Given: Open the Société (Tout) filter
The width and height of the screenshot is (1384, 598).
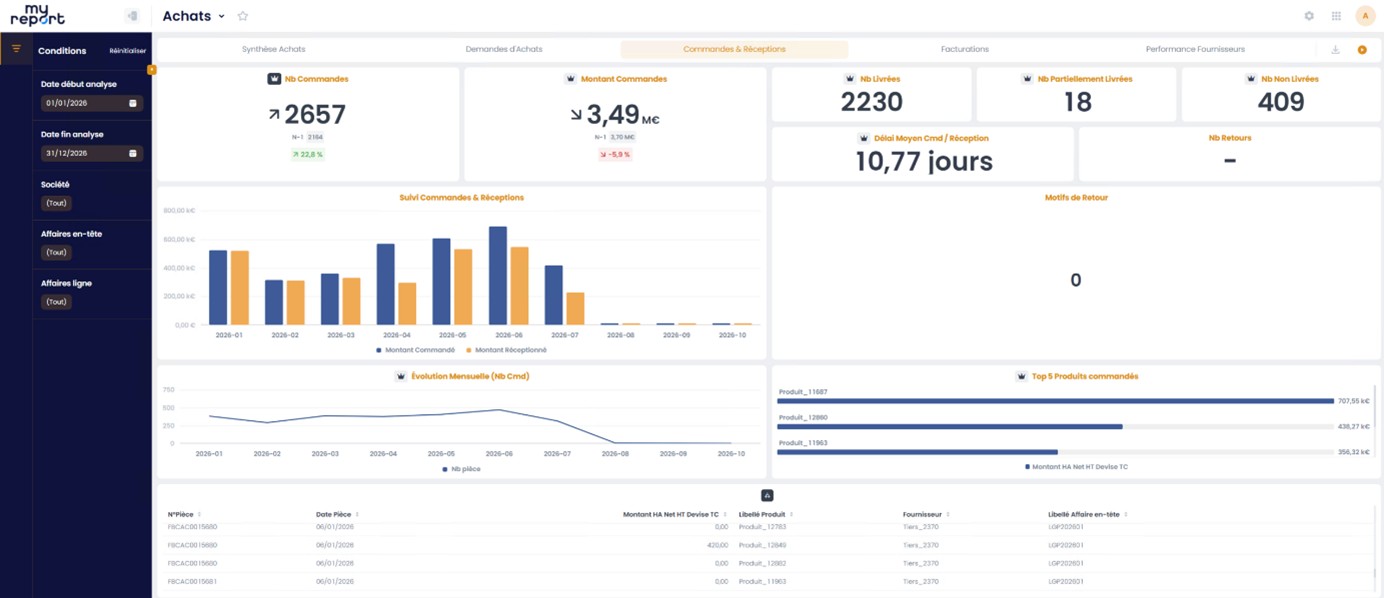Looking at the screenshot, I should coord(56,203).
